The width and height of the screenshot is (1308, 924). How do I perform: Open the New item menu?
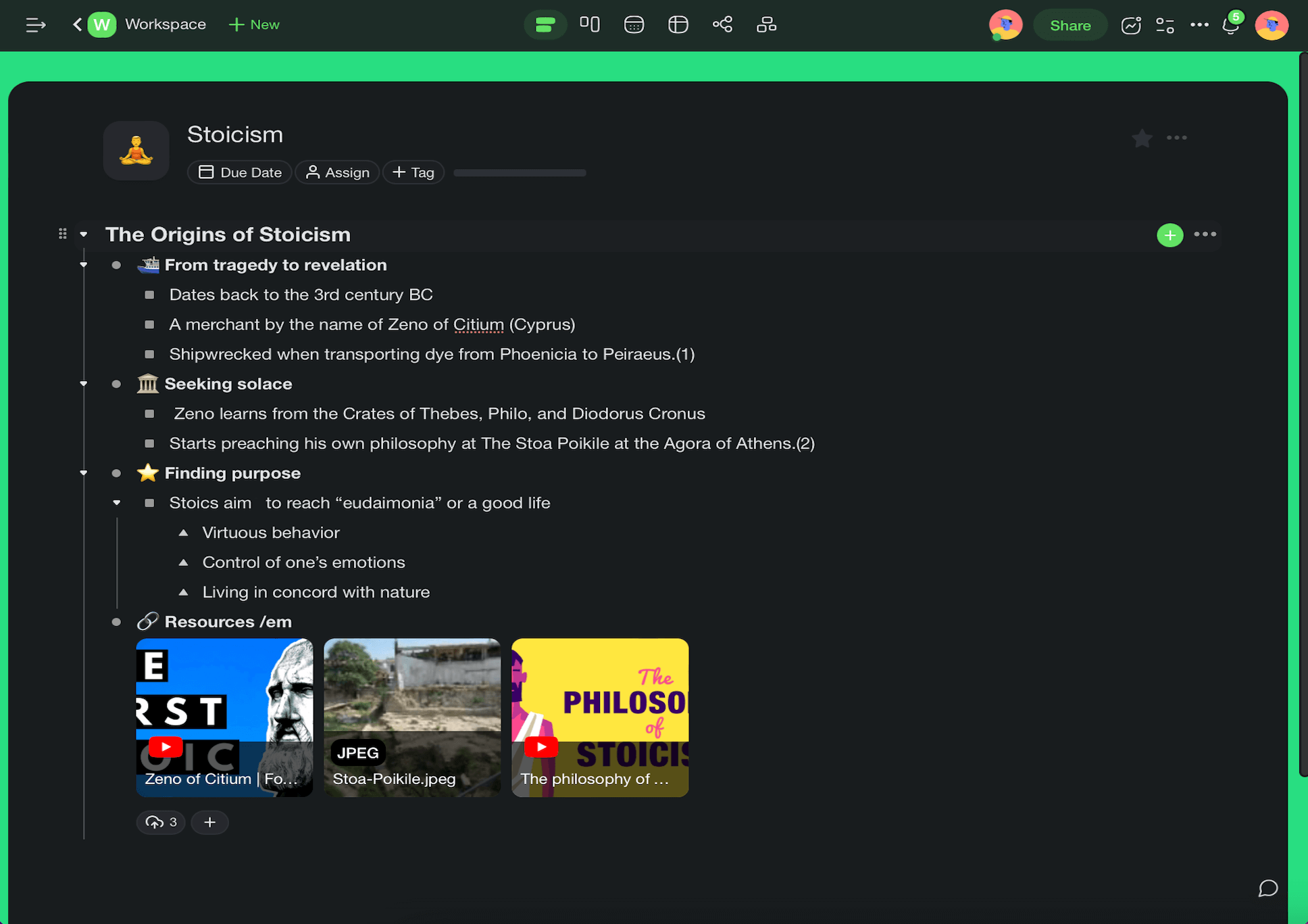(x=254, y=25)
